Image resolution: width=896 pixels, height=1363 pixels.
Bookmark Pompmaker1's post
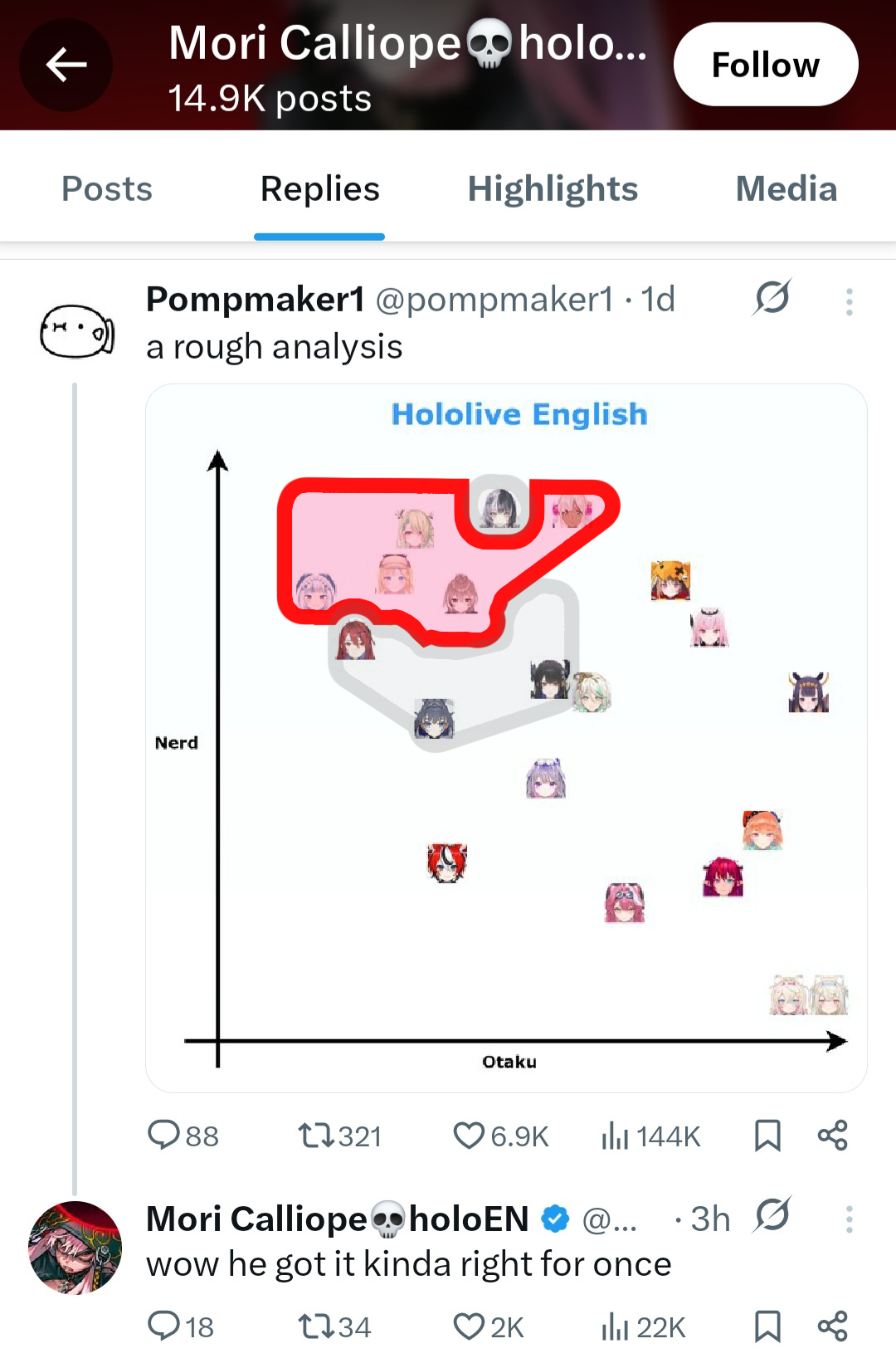point(767,1135)
